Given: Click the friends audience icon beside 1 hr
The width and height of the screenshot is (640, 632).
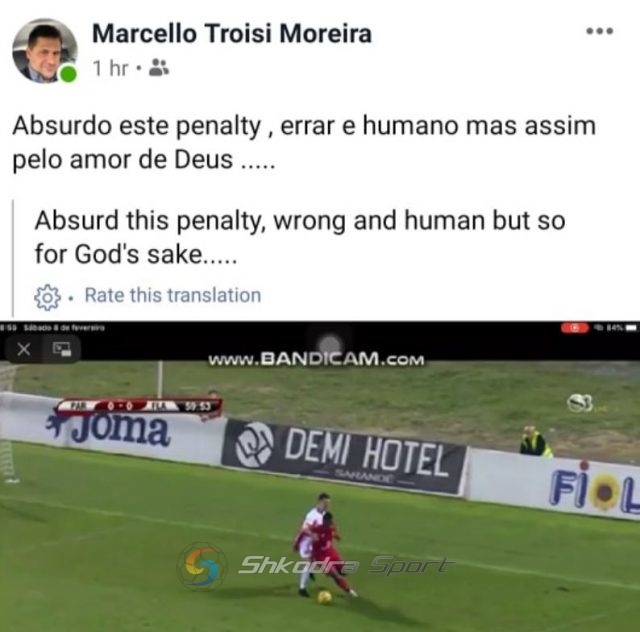Looking at the screenshot, I should pos(158,68).
